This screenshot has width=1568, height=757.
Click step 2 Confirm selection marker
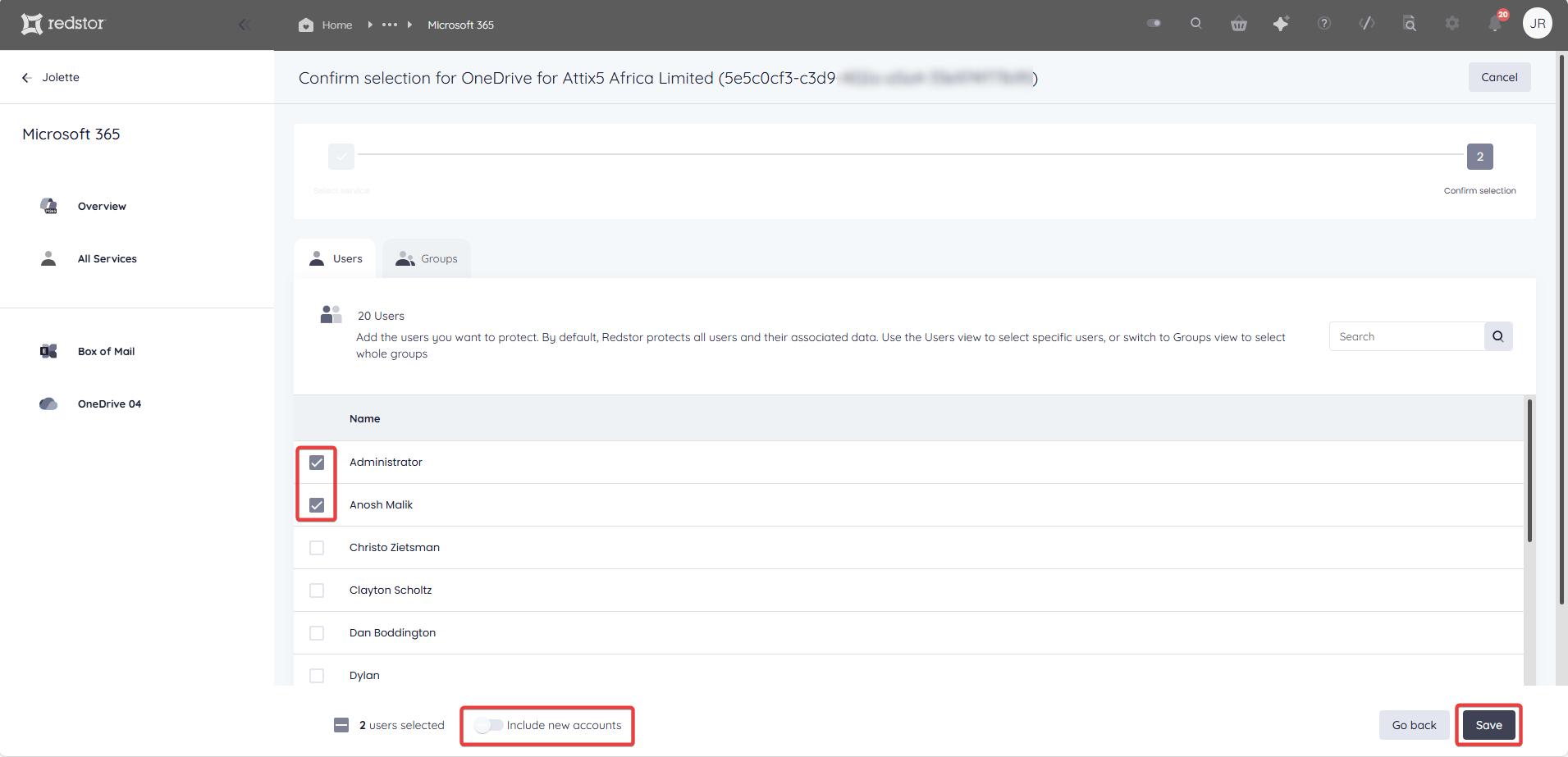coord(1479,156)
